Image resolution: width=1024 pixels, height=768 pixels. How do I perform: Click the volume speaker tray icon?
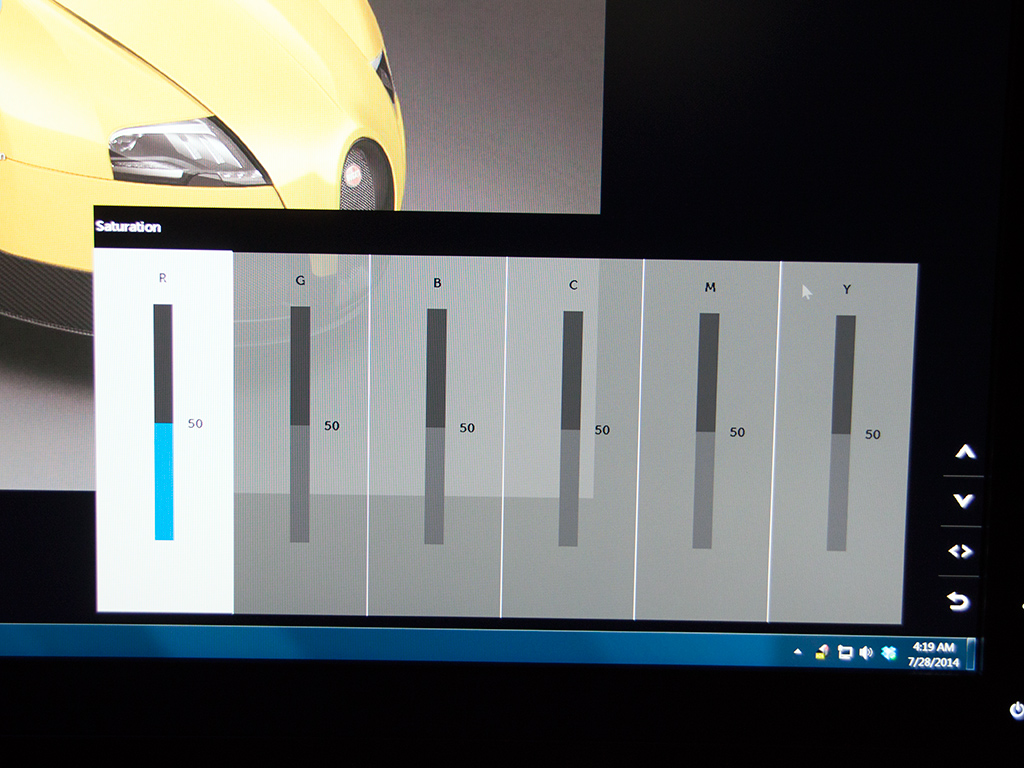tap(866, 652)
